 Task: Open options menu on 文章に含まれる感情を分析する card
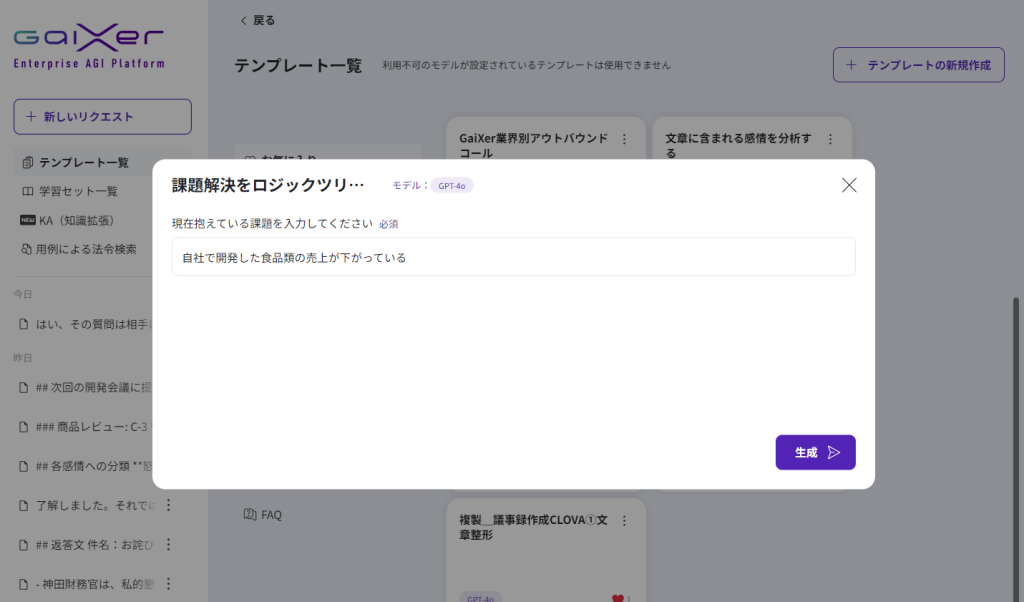pyautogui.click(x=831, y=139)
